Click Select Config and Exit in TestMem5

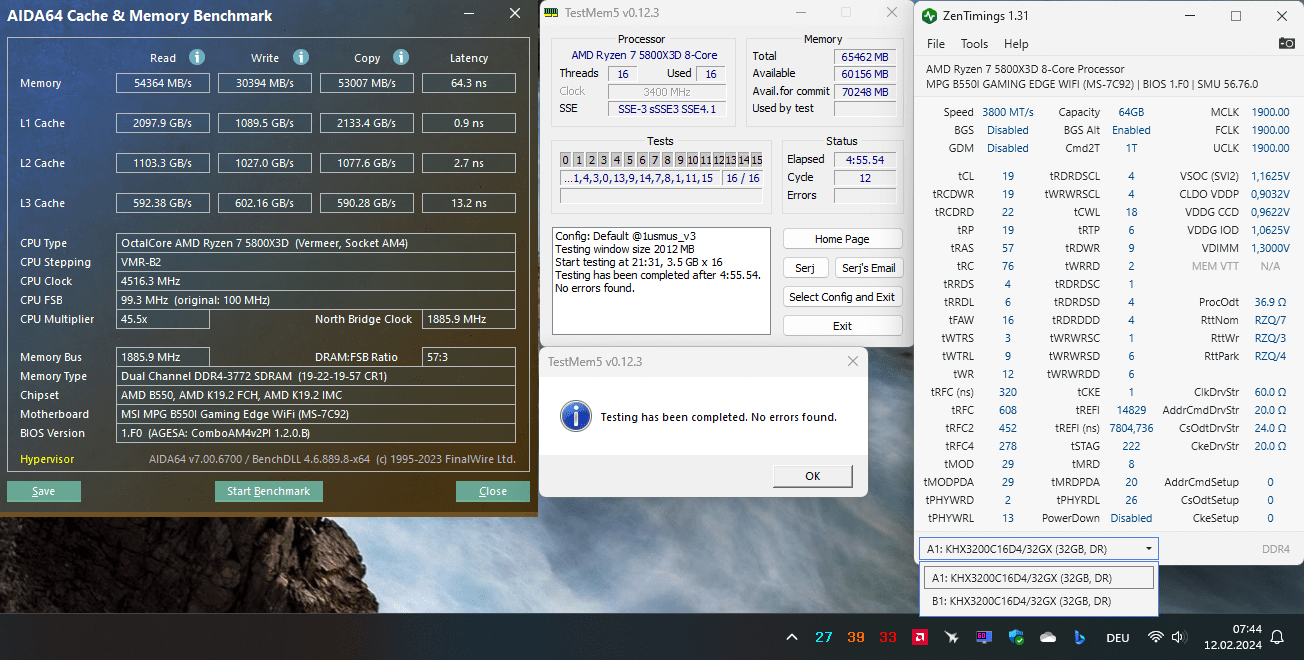842,297
